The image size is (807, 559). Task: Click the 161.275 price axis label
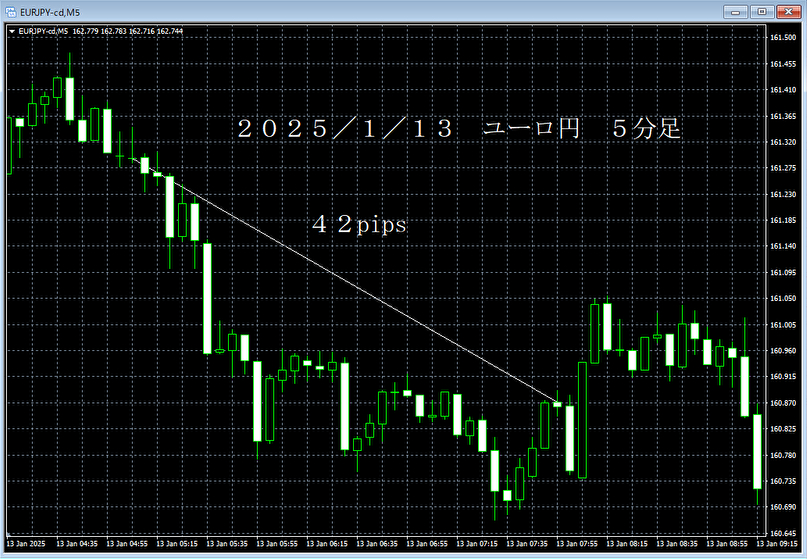(783, 168)
